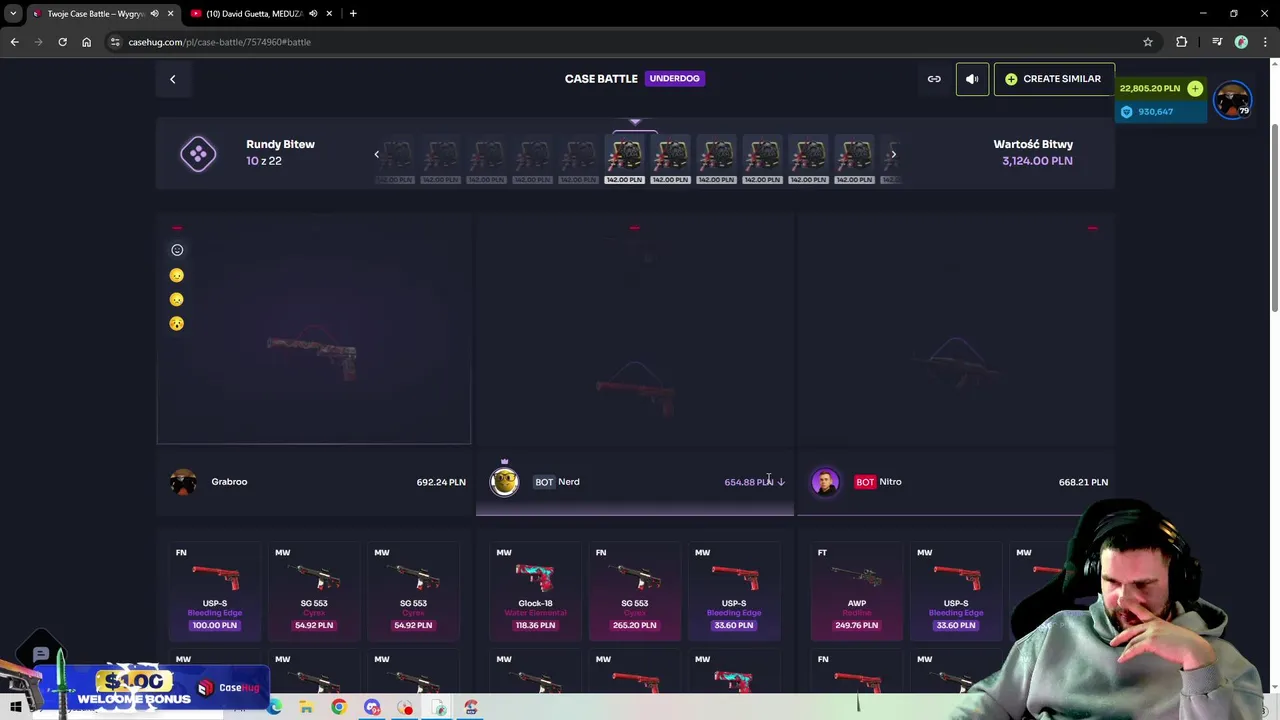This screenshot has height=720, width=1280.
Task: Send the first yellow emoji reaction
Action: 177,275
